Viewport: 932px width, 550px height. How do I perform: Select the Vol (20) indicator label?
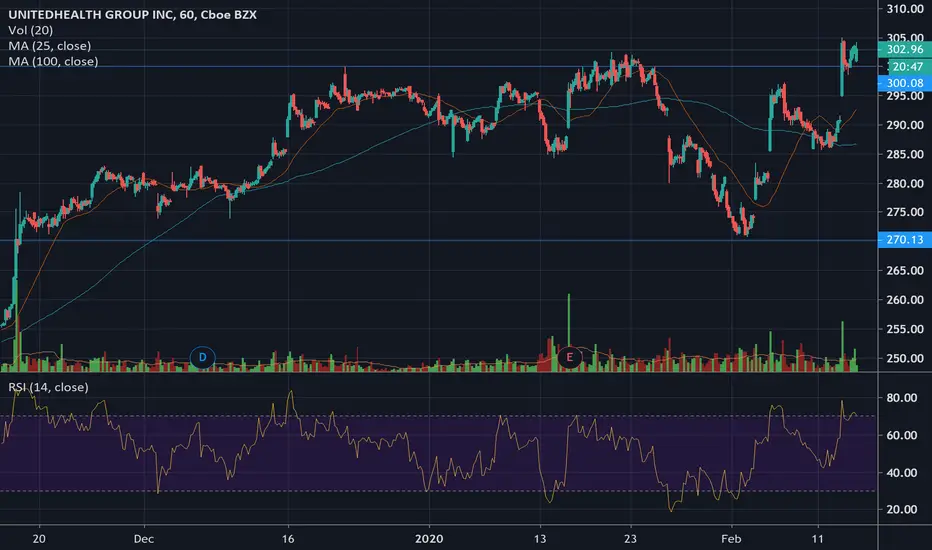point(31,30)
